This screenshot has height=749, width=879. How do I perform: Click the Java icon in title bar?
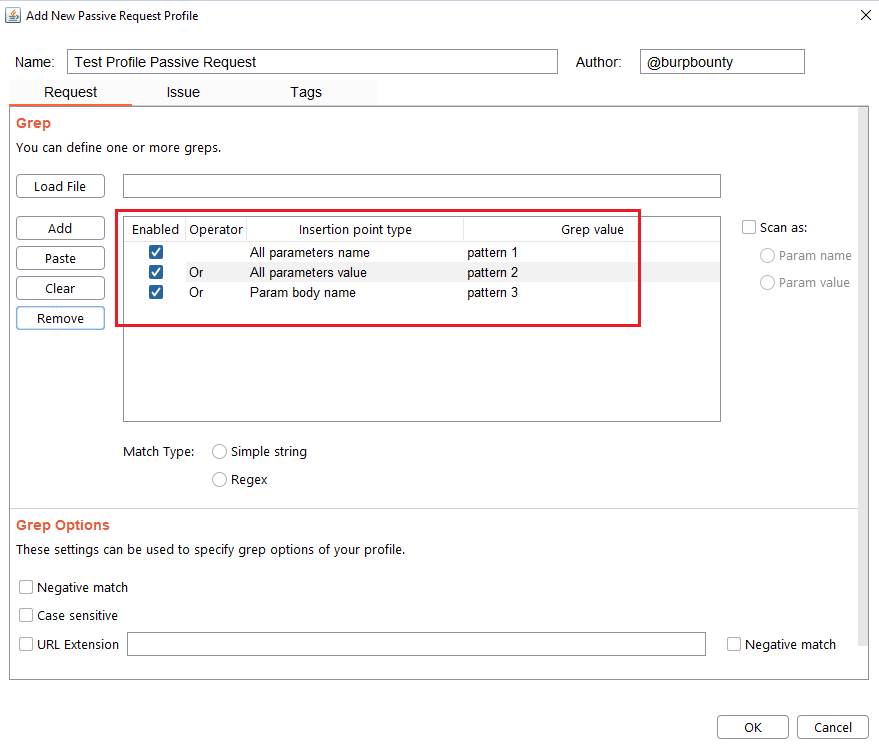pyautogui.click(x=13, y=15)
